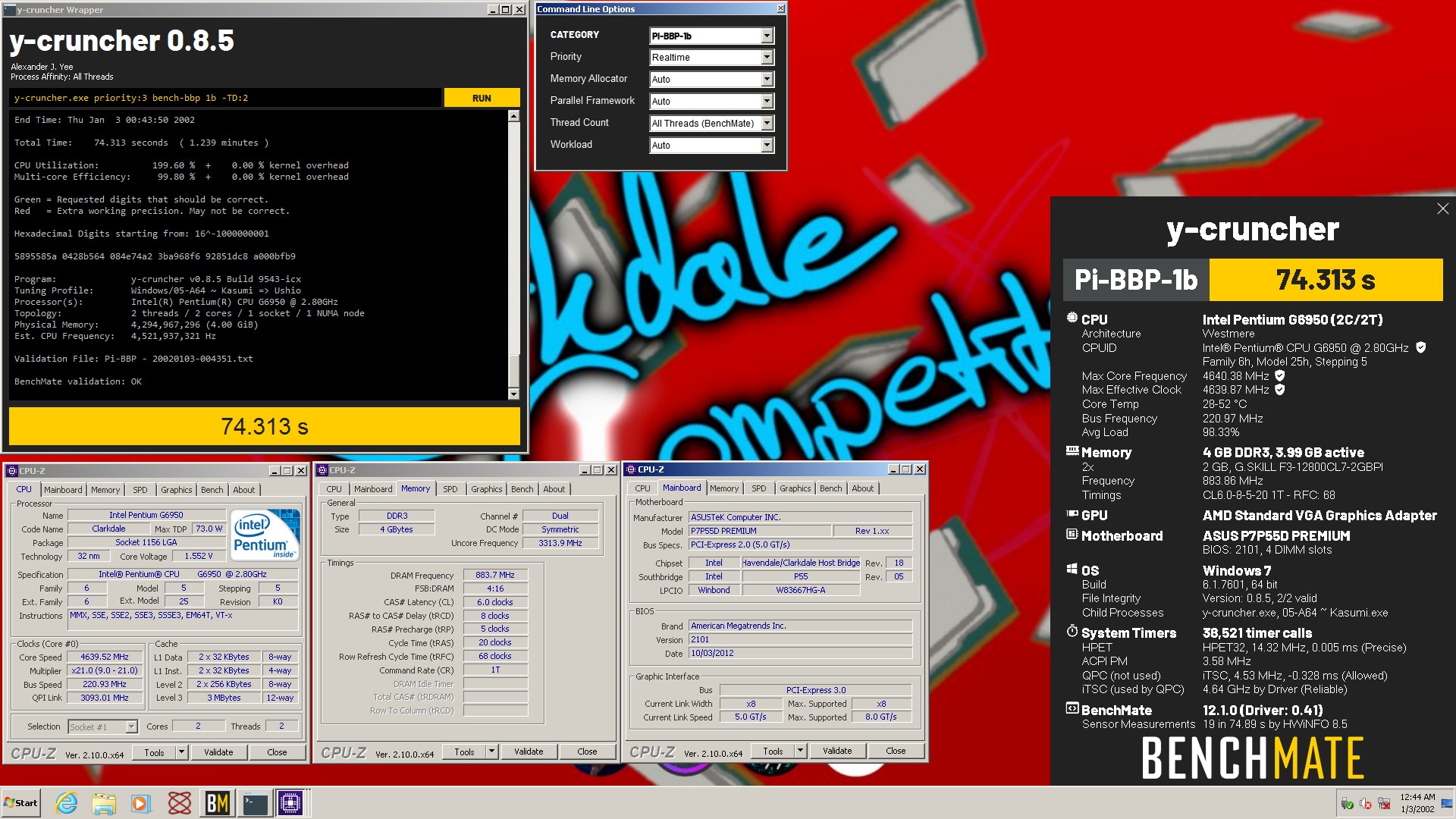Screen dimensions: 1456x819
Task: Click Tools button in the right CPU-Z window
Action: (x=773, y=751)
